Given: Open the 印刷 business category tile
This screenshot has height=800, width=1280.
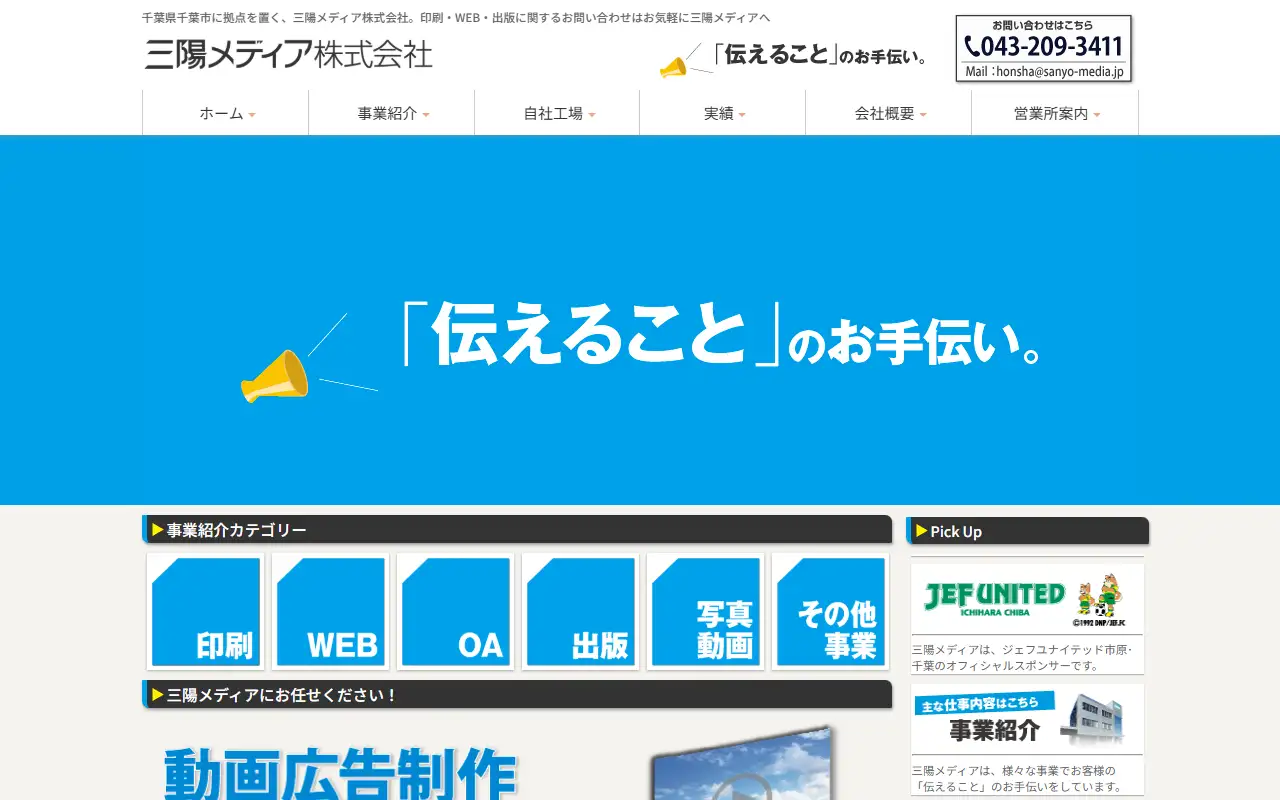Looking at the screenshot, I should coord(205,612).
